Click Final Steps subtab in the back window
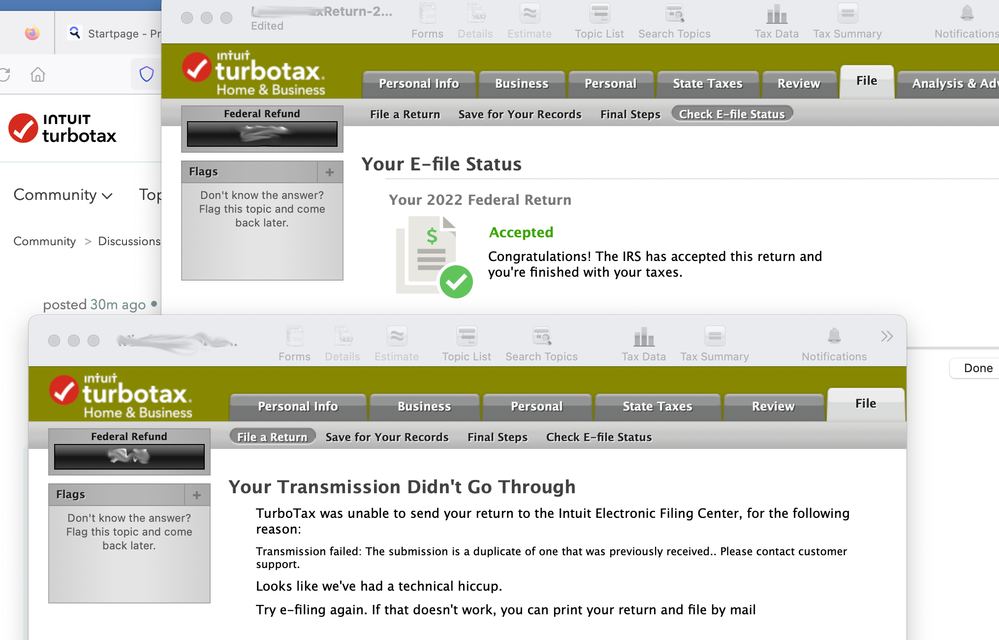The image size is (999, 640). coord(630,114)
